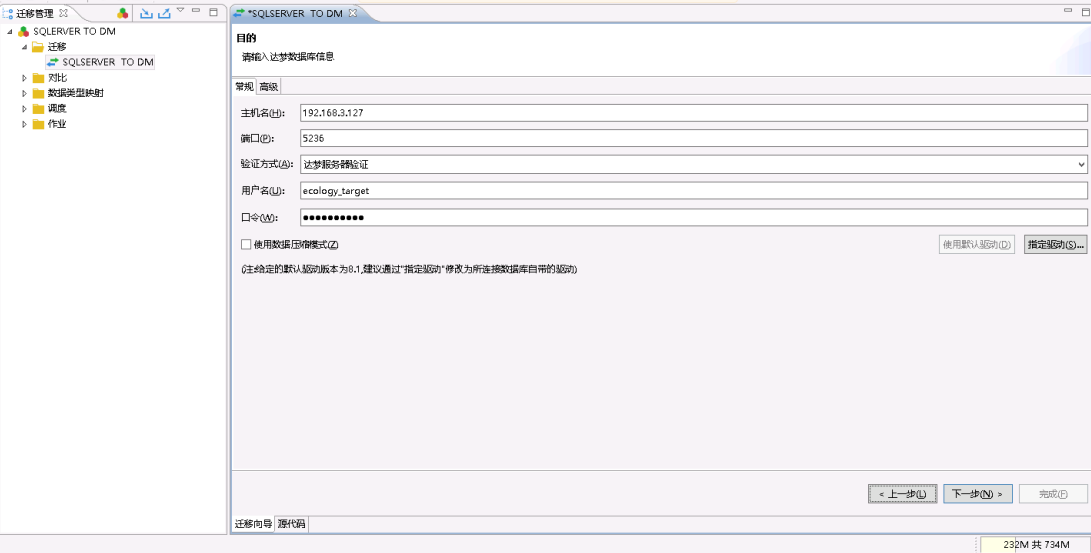Switch to the 源代码 bottom tab

pyautogui.click(x=291, y=524)
